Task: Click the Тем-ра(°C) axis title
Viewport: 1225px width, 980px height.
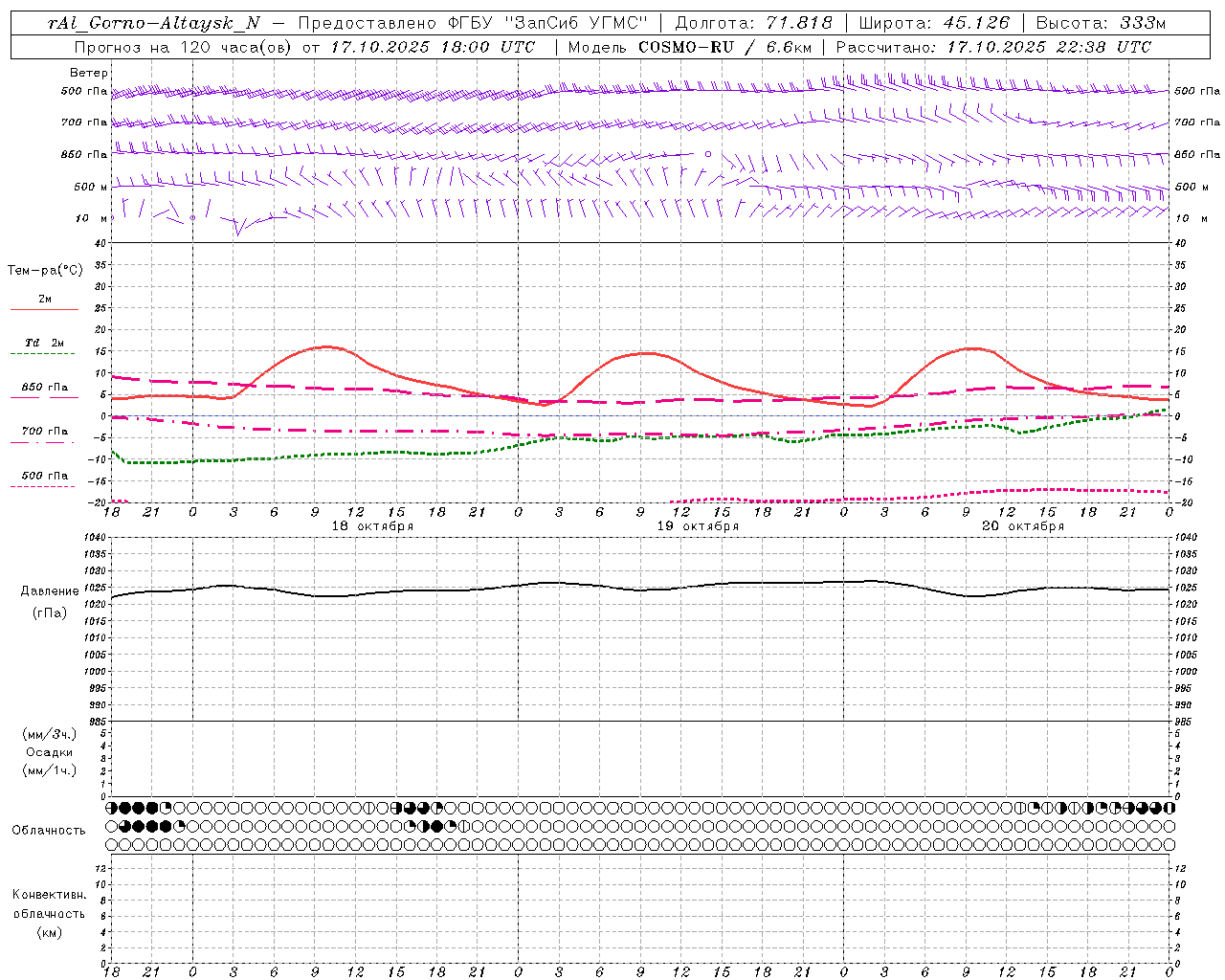Action: (45, 271)
